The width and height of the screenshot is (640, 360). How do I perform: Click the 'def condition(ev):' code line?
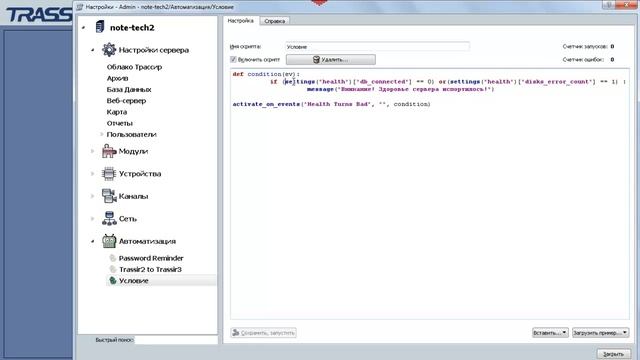266,74
